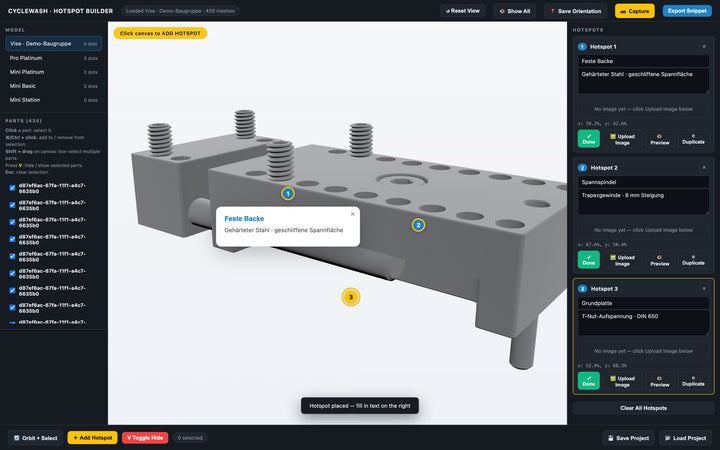
Task: Select the Pro Platinum model
Action: pos(54,58)
